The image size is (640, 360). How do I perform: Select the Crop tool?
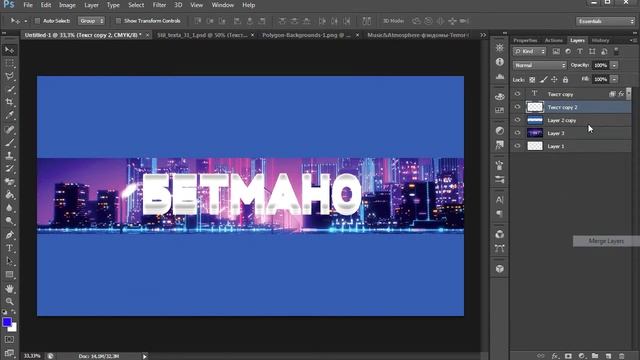coord(10,102)
